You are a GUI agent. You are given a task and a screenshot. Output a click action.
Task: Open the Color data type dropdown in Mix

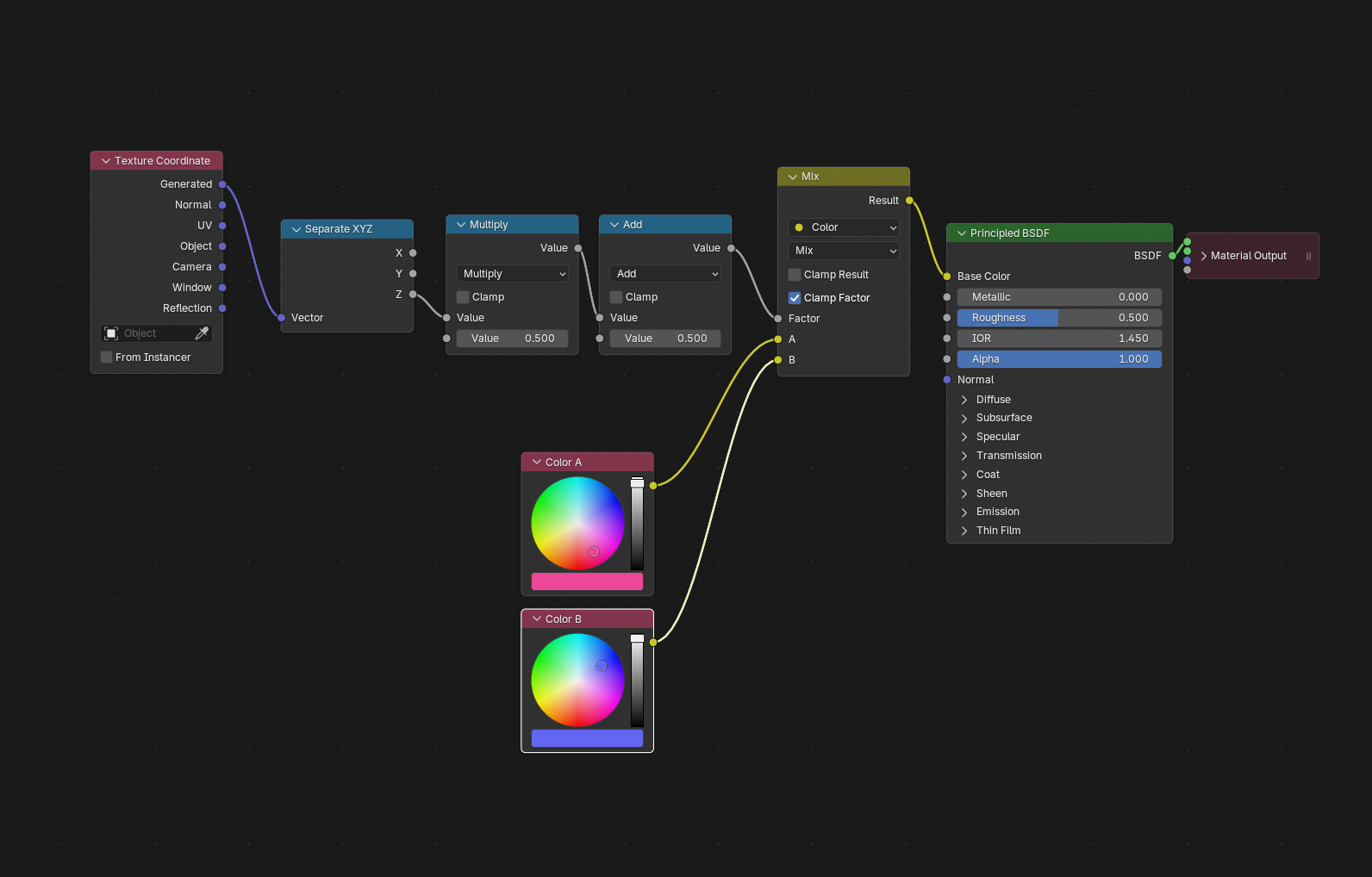[844, 227]
